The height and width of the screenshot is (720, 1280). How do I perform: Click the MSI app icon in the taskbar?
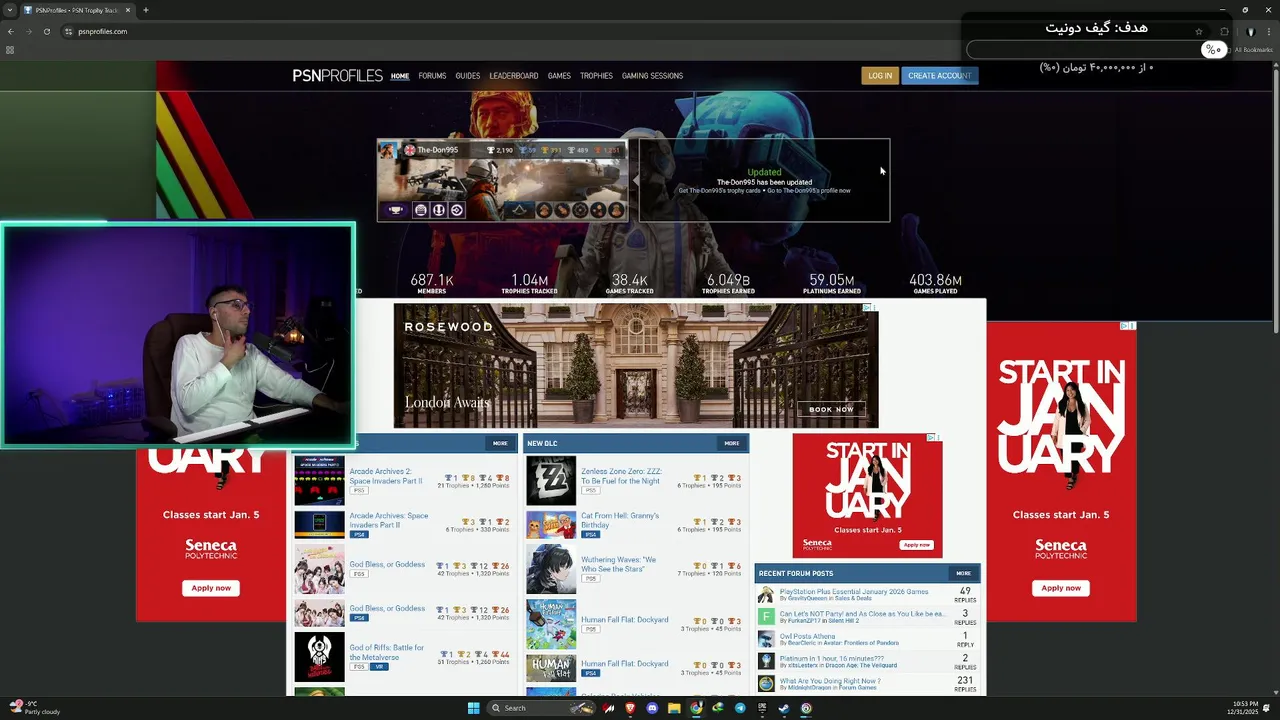[608, 708]
